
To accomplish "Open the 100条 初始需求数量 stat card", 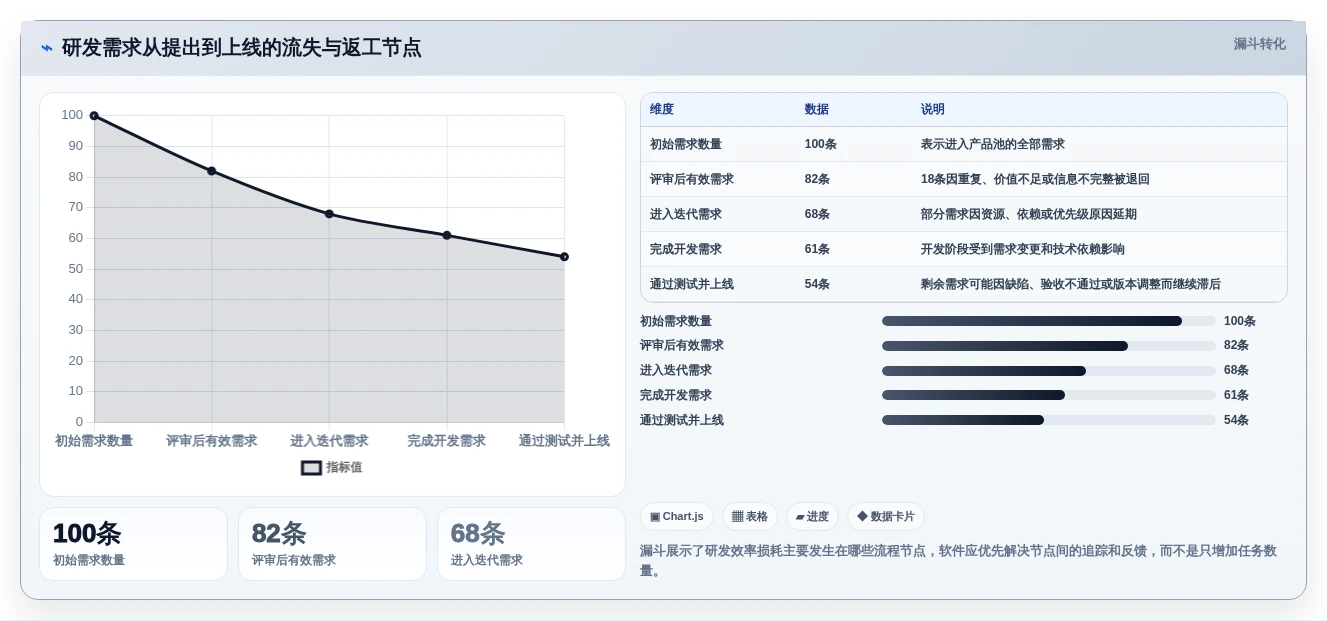I will point(133,544).
